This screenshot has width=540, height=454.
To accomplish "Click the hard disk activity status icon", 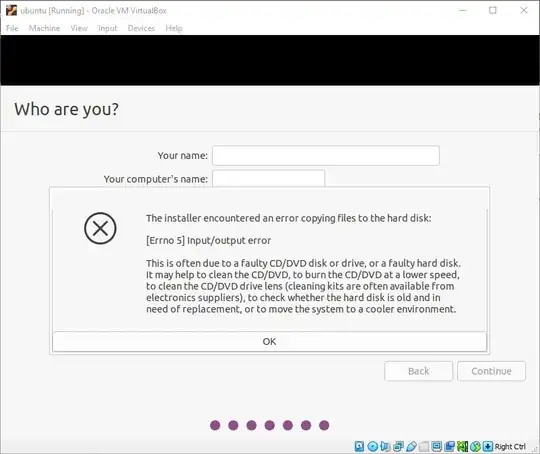I will (x=359, y=446).
